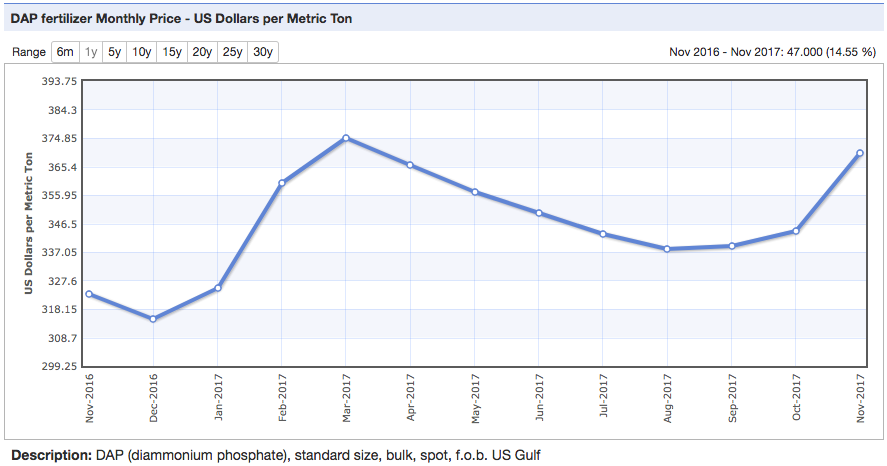Click the Mar-2017 peak data point

pos(346,138)
